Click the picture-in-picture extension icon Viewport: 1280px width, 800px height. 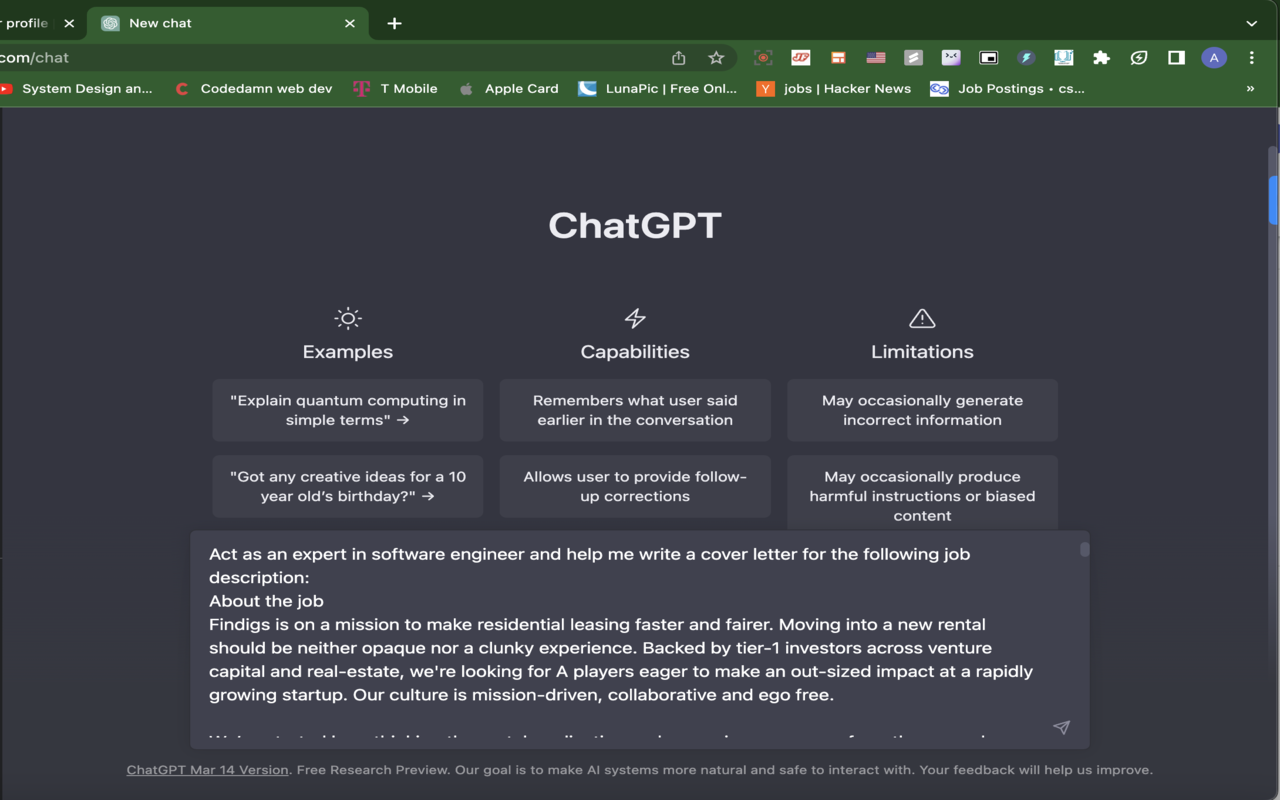click(x=988, y=57)
